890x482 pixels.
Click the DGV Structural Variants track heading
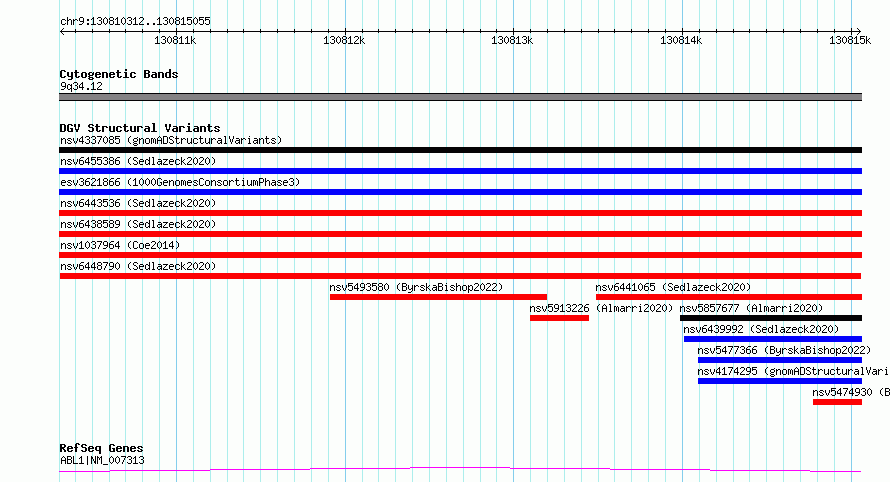pyautogui.click(x=140, y=128)
